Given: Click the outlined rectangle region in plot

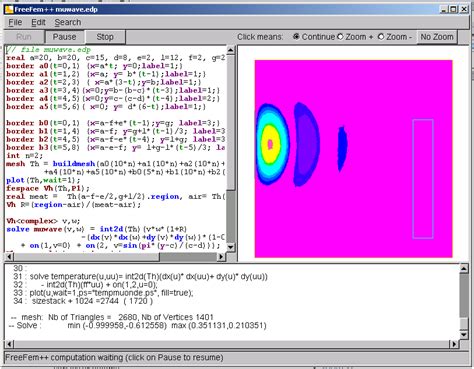Looking at the screenshot, I should [423, 179].
